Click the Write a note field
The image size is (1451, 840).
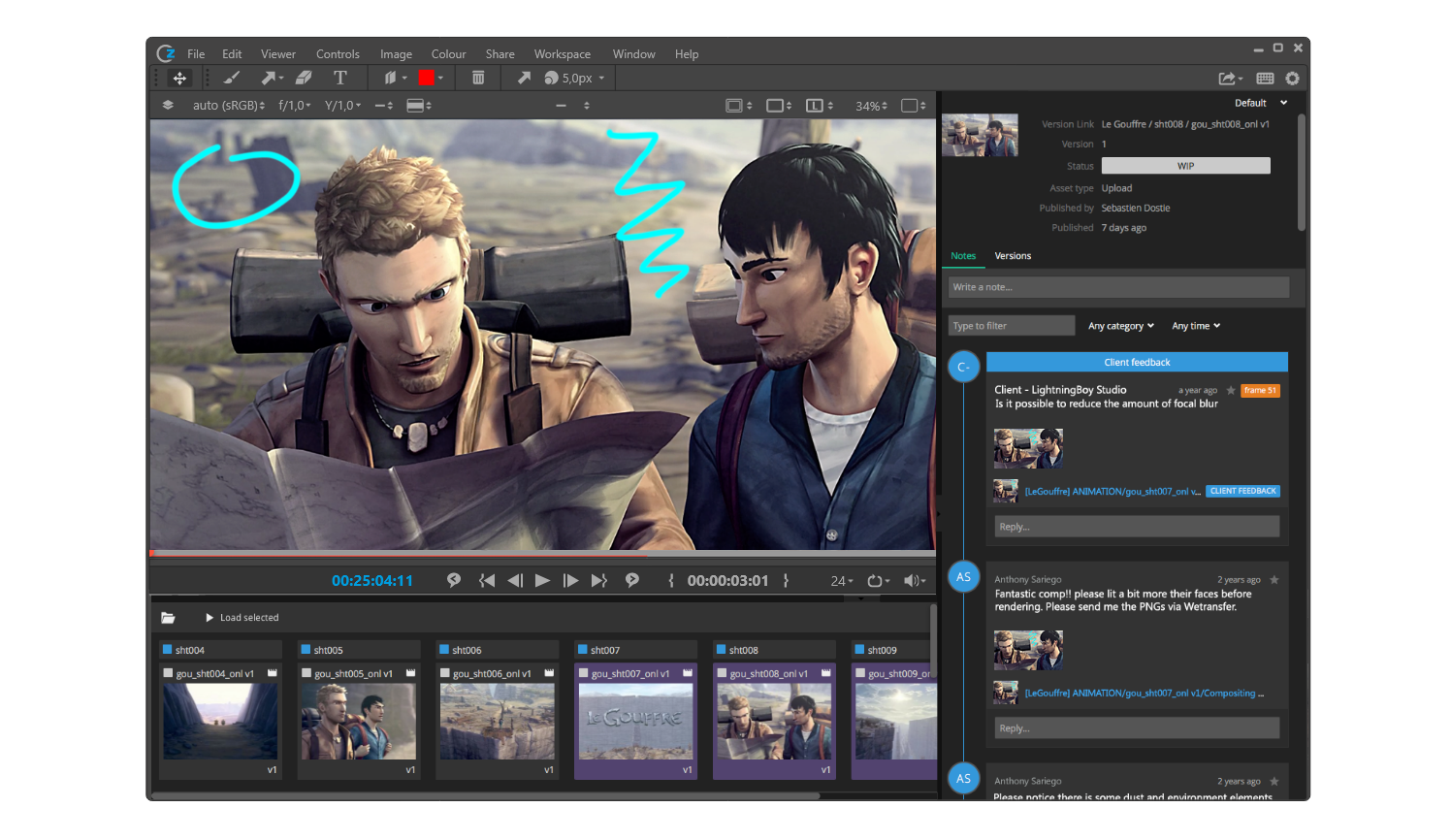click(x=1118, y=287)
